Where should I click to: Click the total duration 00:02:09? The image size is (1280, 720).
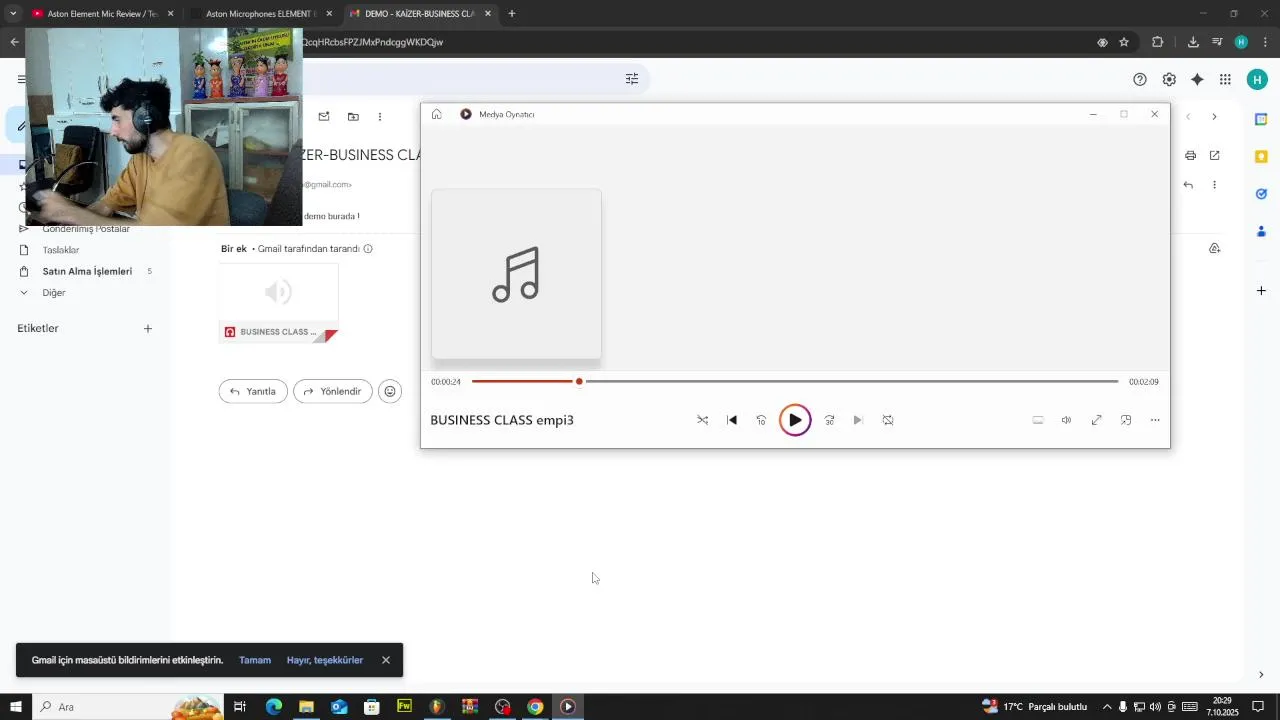tap(1144, 382)
